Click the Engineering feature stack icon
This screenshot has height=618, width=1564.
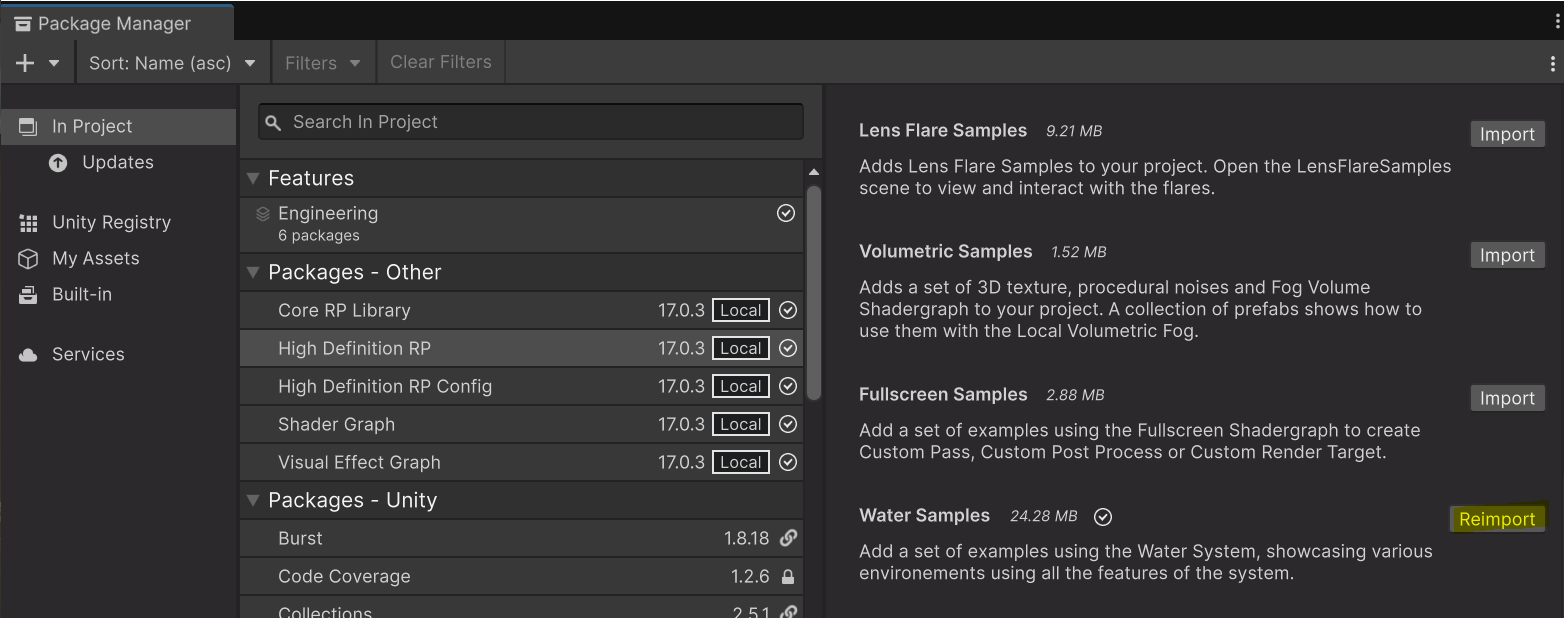262,213
